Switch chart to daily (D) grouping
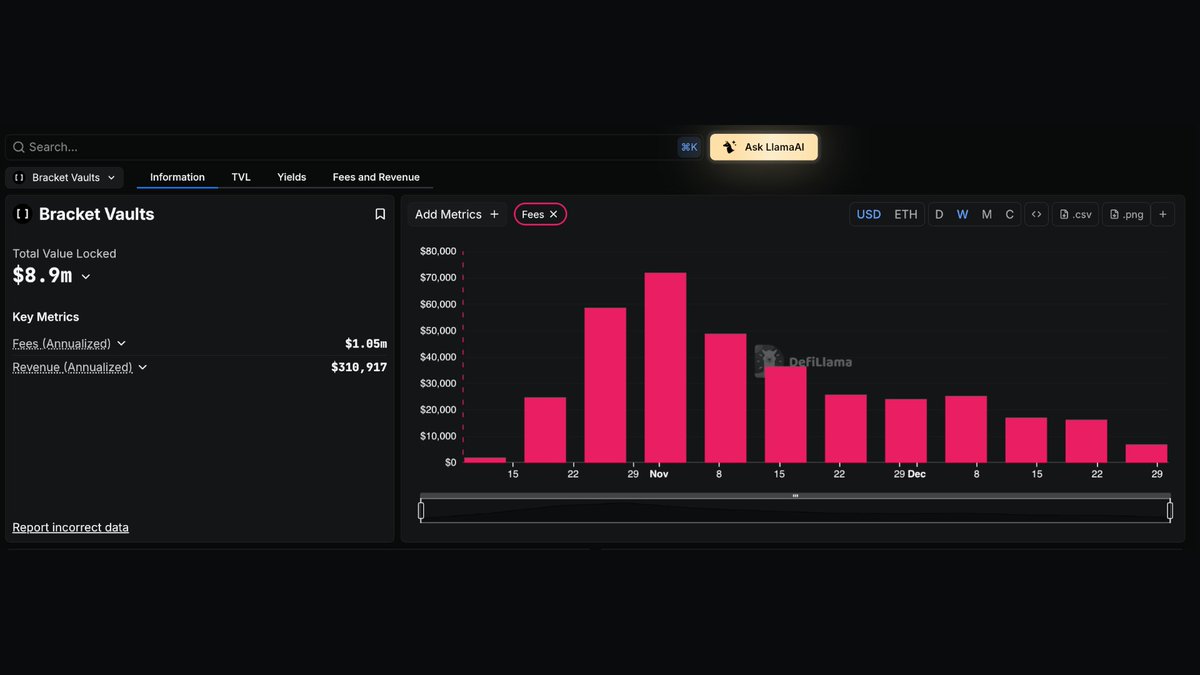Image resolution: width=1200 pixels, height=675 pixels. pyautogui.click(x=939, y=214)
